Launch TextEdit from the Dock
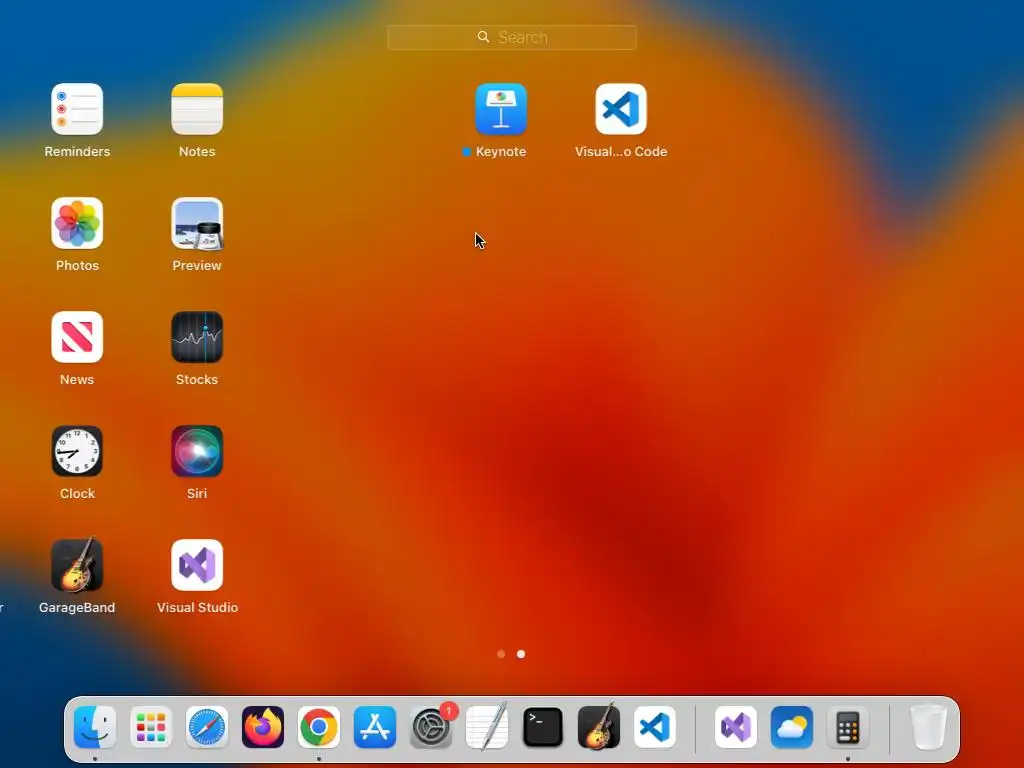The image size is (1024, 768). 487,727
